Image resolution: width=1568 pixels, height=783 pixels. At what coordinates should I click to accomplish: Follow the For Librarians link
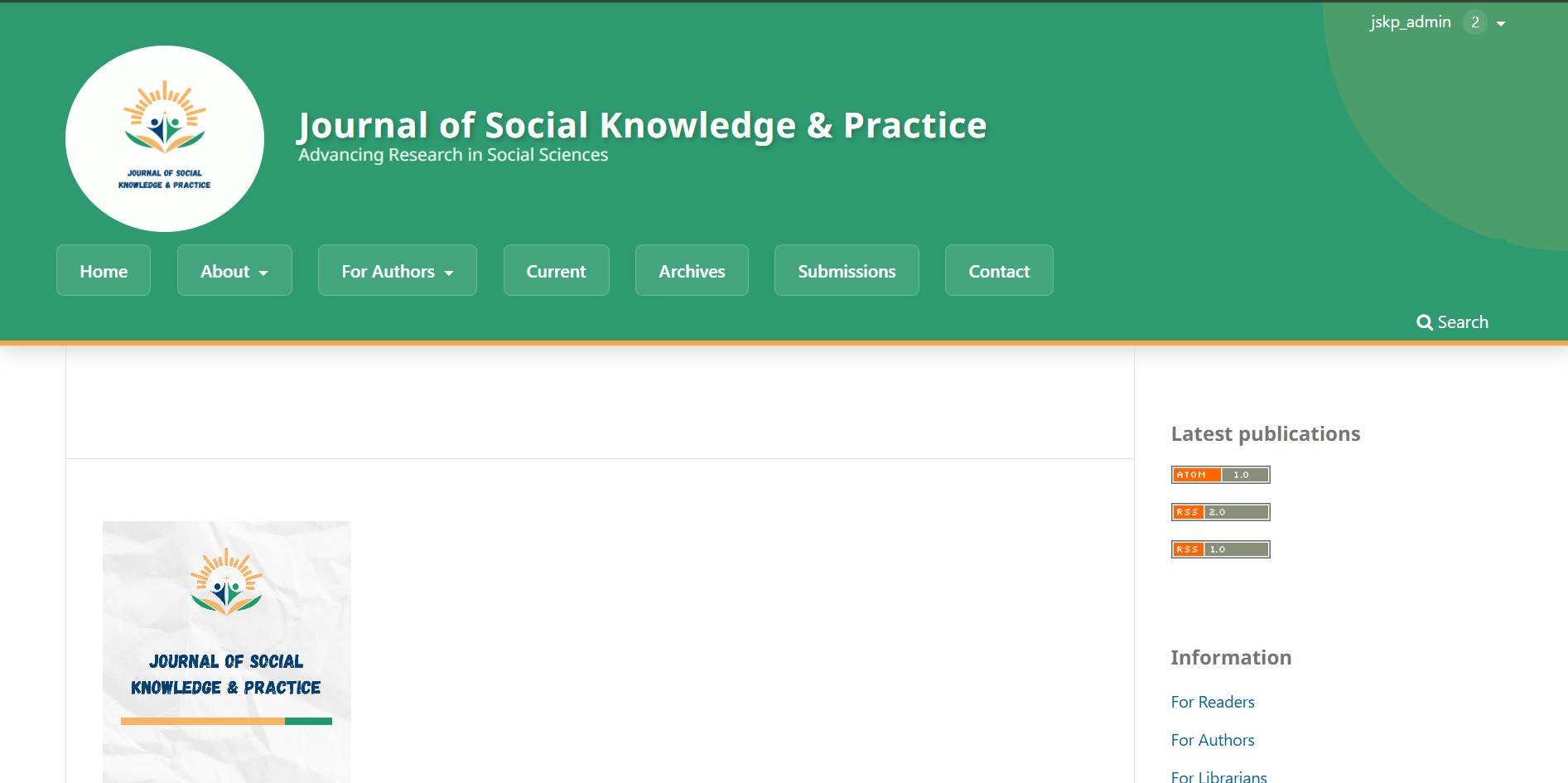[1218, 776]
